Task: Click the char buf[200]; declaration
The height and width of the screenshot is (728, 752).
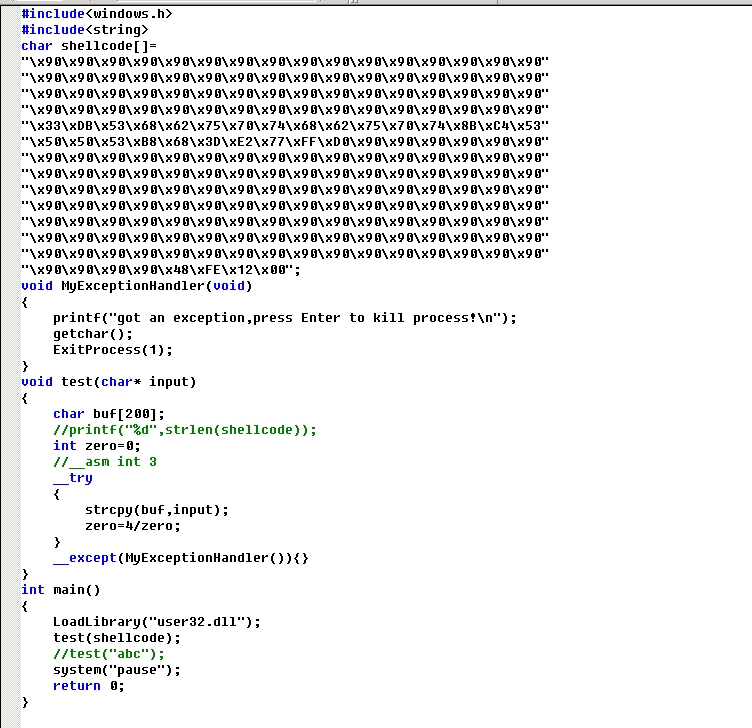Action: 109,414
